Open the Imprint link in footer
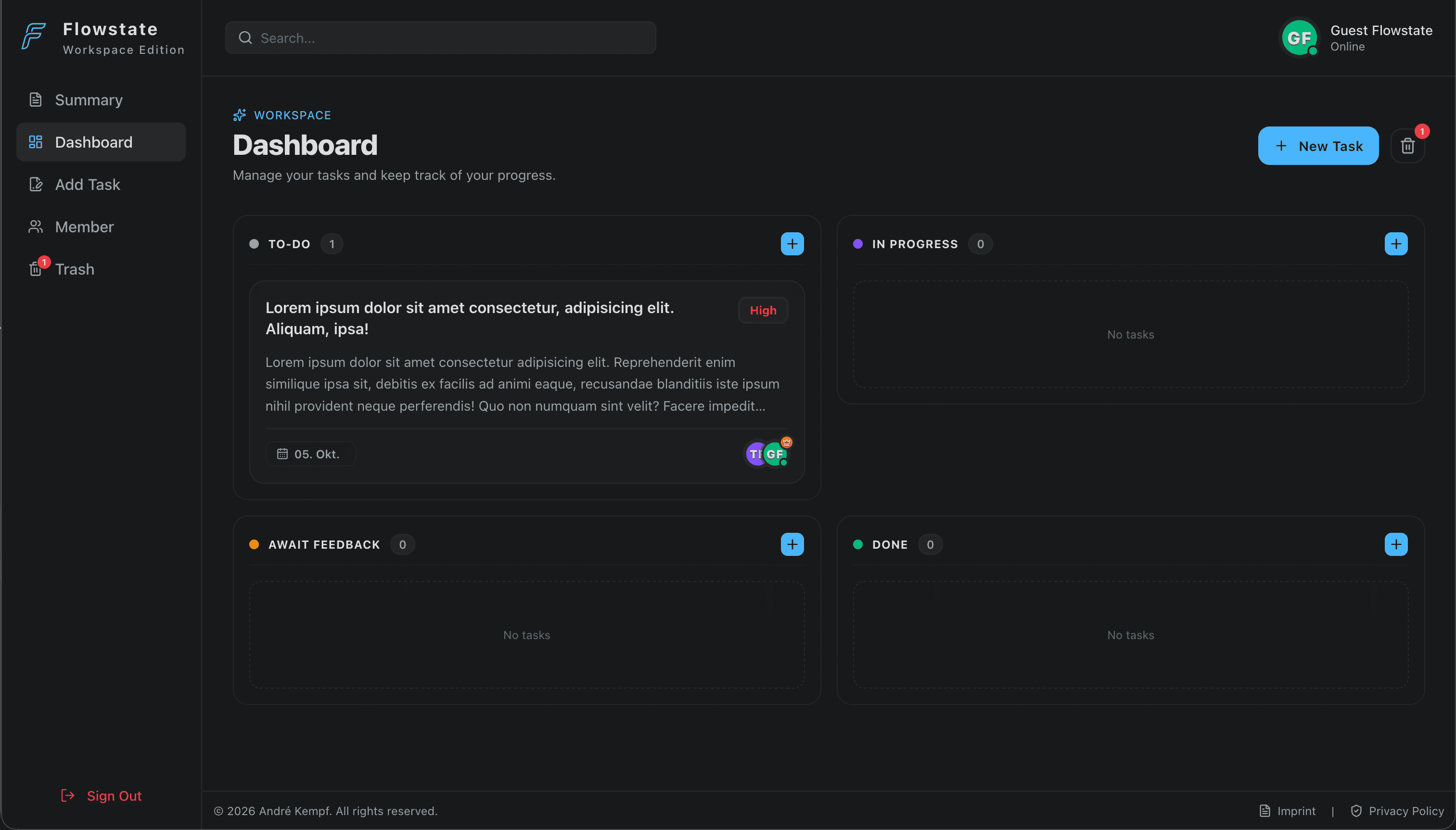The image size is (1456, 830). coord(1288,811)
